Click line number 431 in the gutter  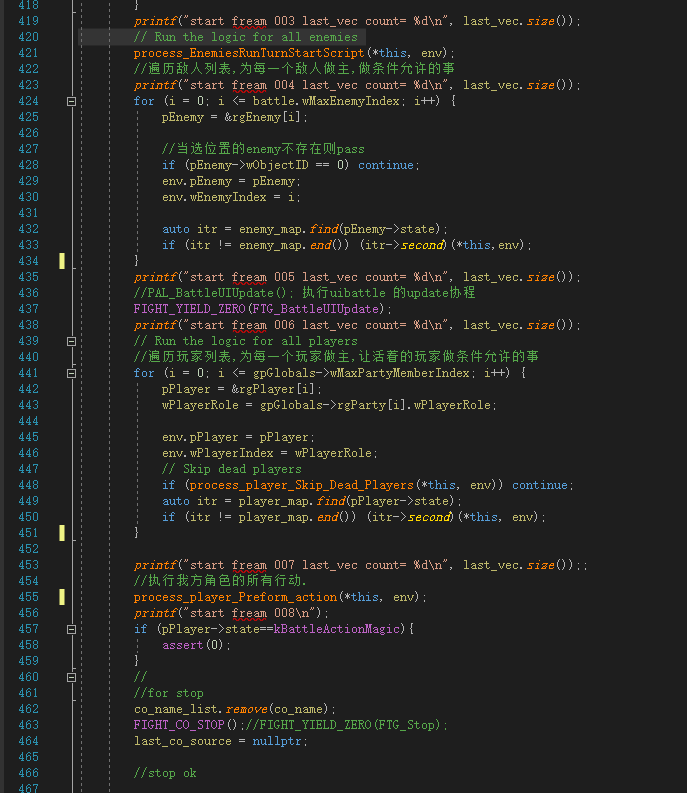pyautogui.click(x=28, y=213)
